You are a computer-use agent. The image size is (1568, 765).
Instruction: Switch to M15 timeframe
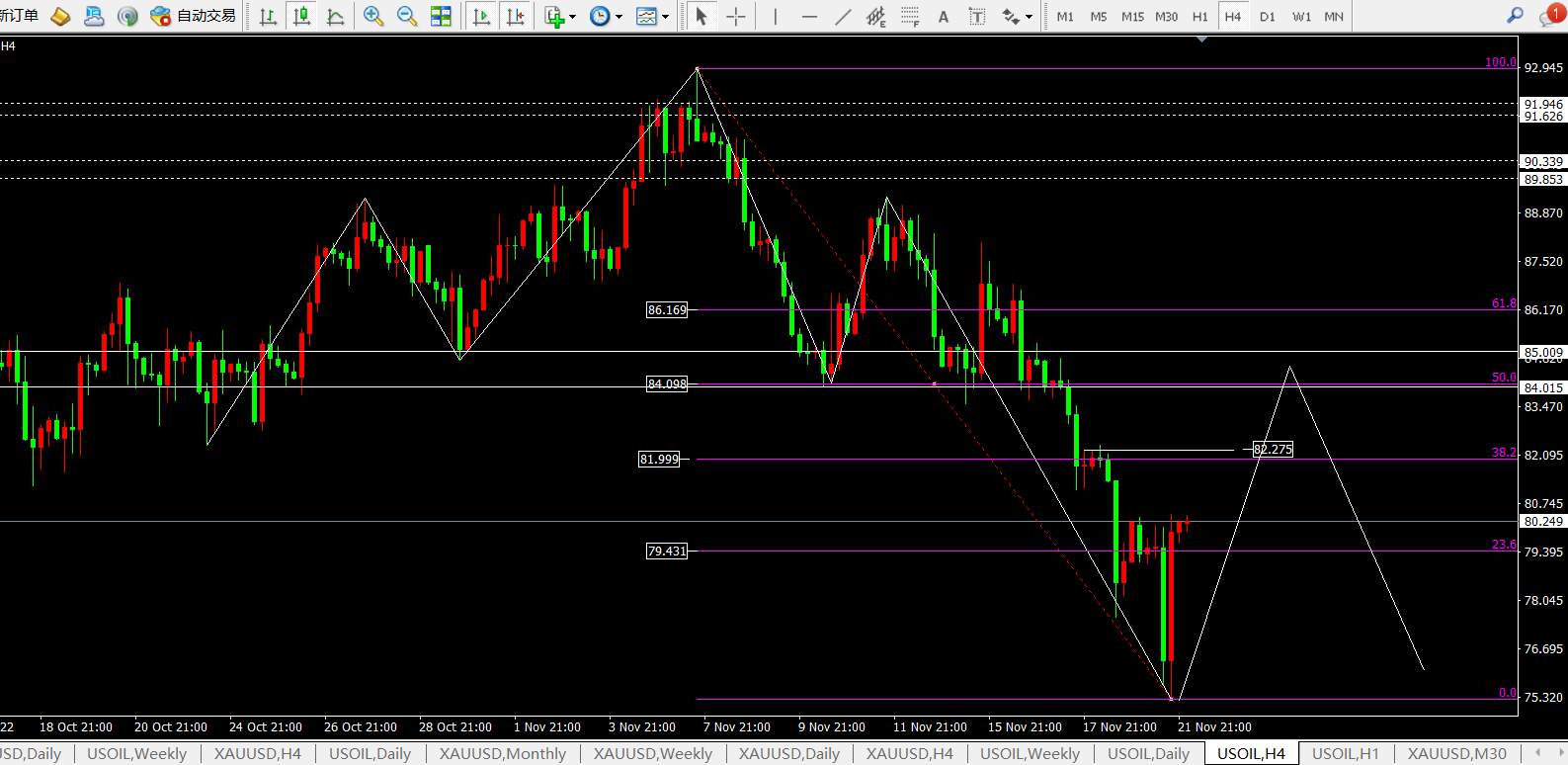point(1132,17)
